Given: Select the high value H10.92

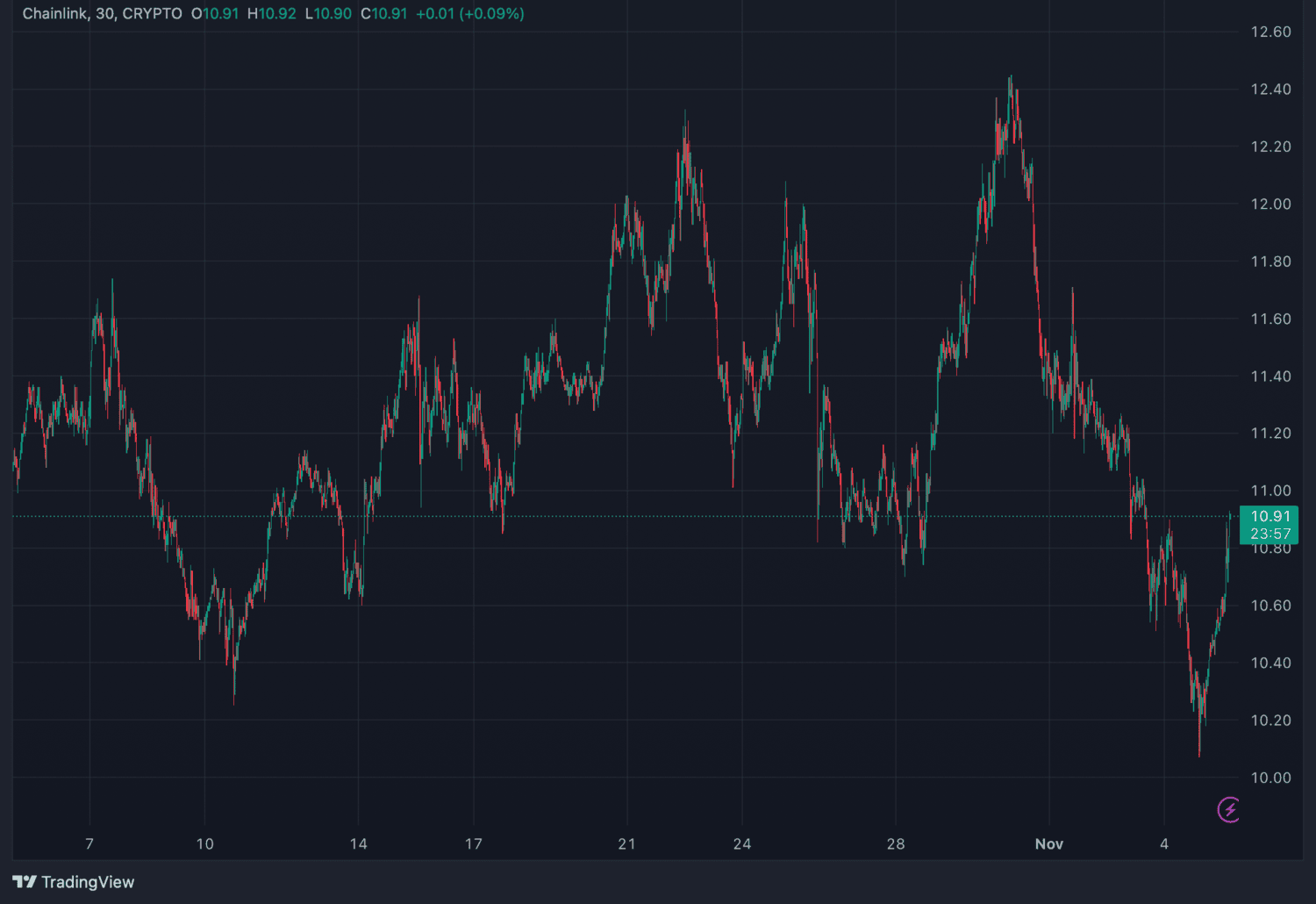Looking at the screenshot, I should (x=272, y=14).
